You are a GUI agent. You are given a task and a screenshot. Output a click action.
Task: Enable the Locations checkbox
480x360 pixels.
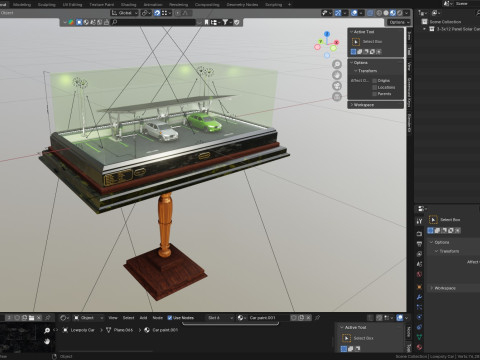(375, 87)
